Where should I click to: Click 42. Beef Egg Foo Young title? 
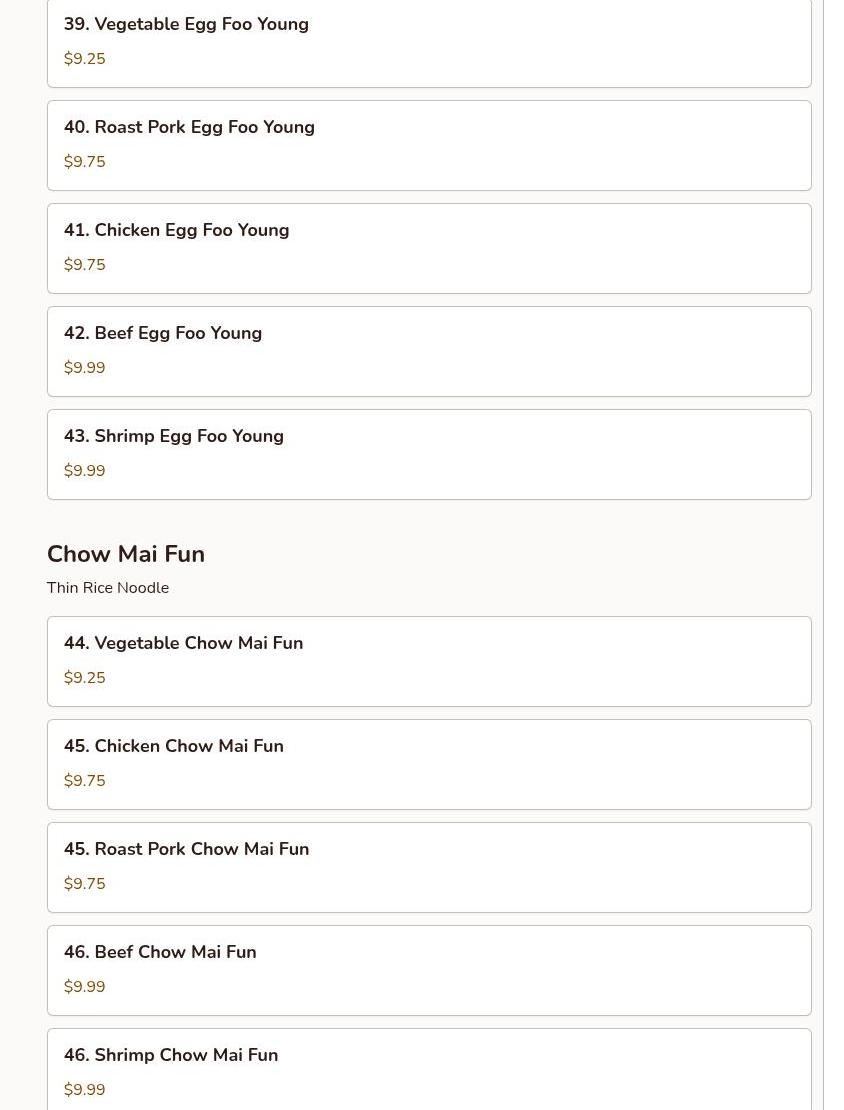(x=163, y=333)
